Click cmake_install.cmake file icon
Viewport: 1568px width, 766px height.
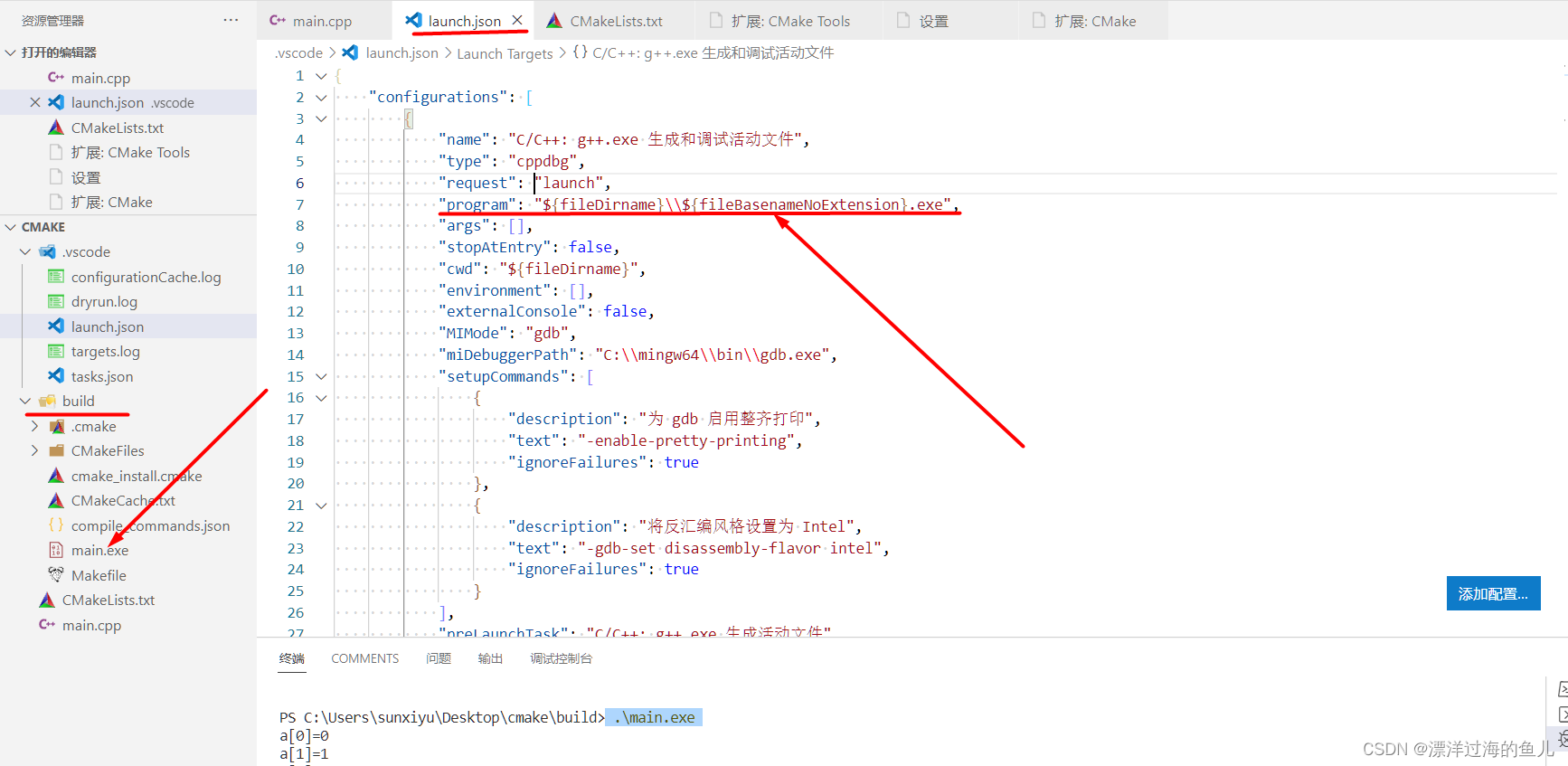point(56,476)
